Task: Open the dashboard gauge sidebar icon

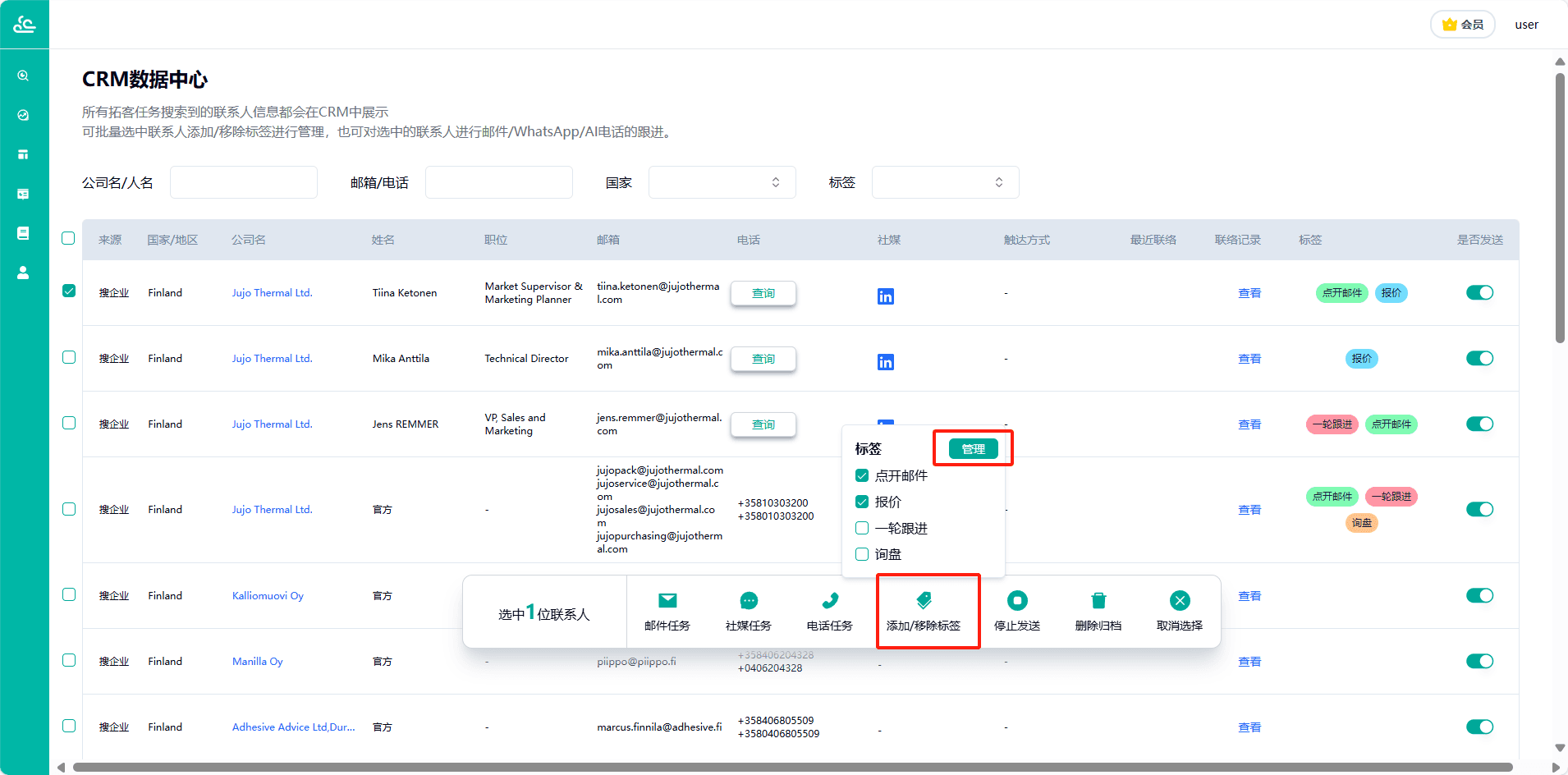Action: [x=23, y=115]
